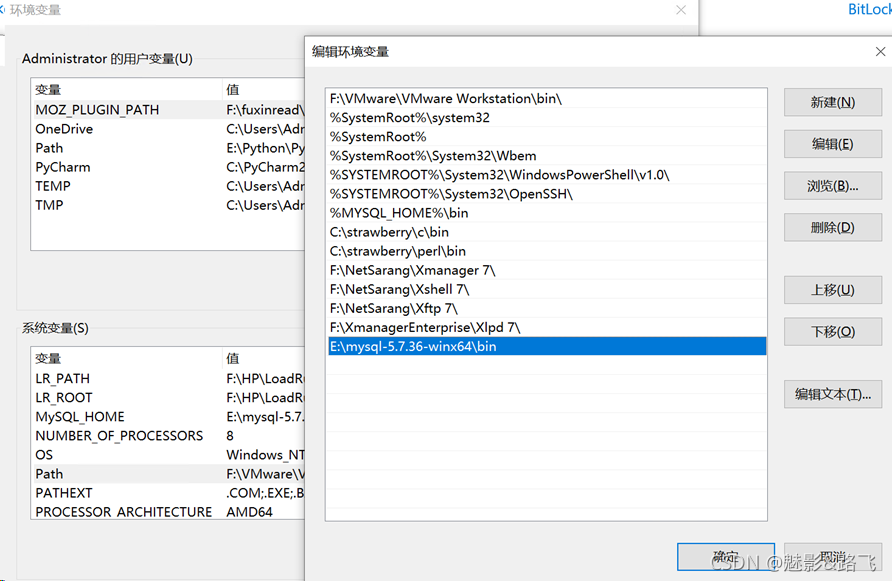
Task: Select MySQL_HOME system variable row
Action: [168, 417]
